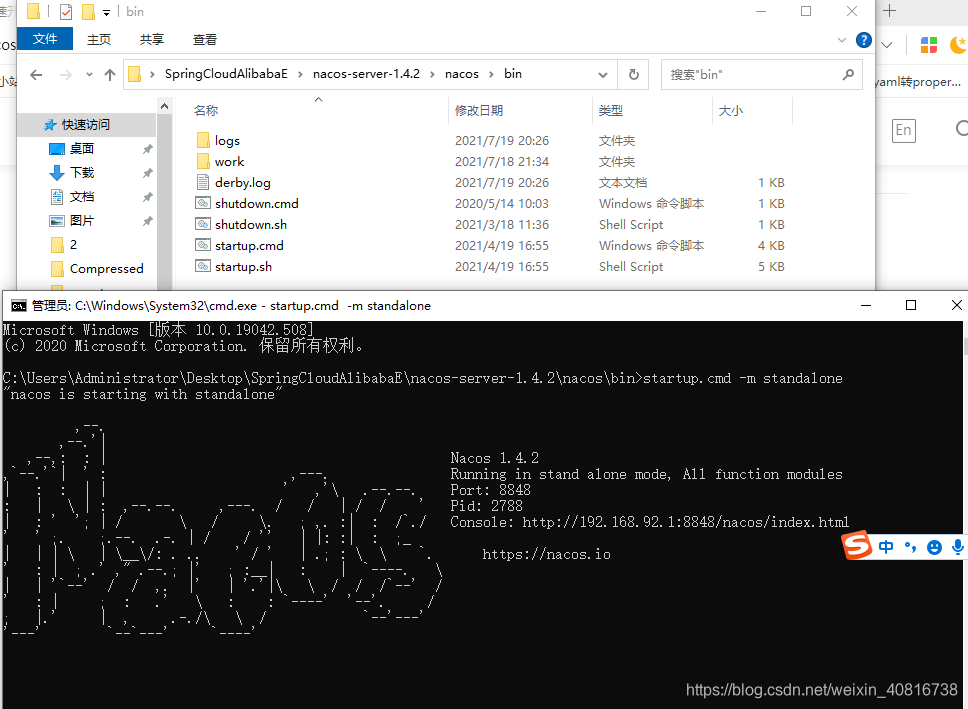Screen dimensions: 968x709
Task: Click the cmd window vertical scrollbar
Action: pos(965,514)
